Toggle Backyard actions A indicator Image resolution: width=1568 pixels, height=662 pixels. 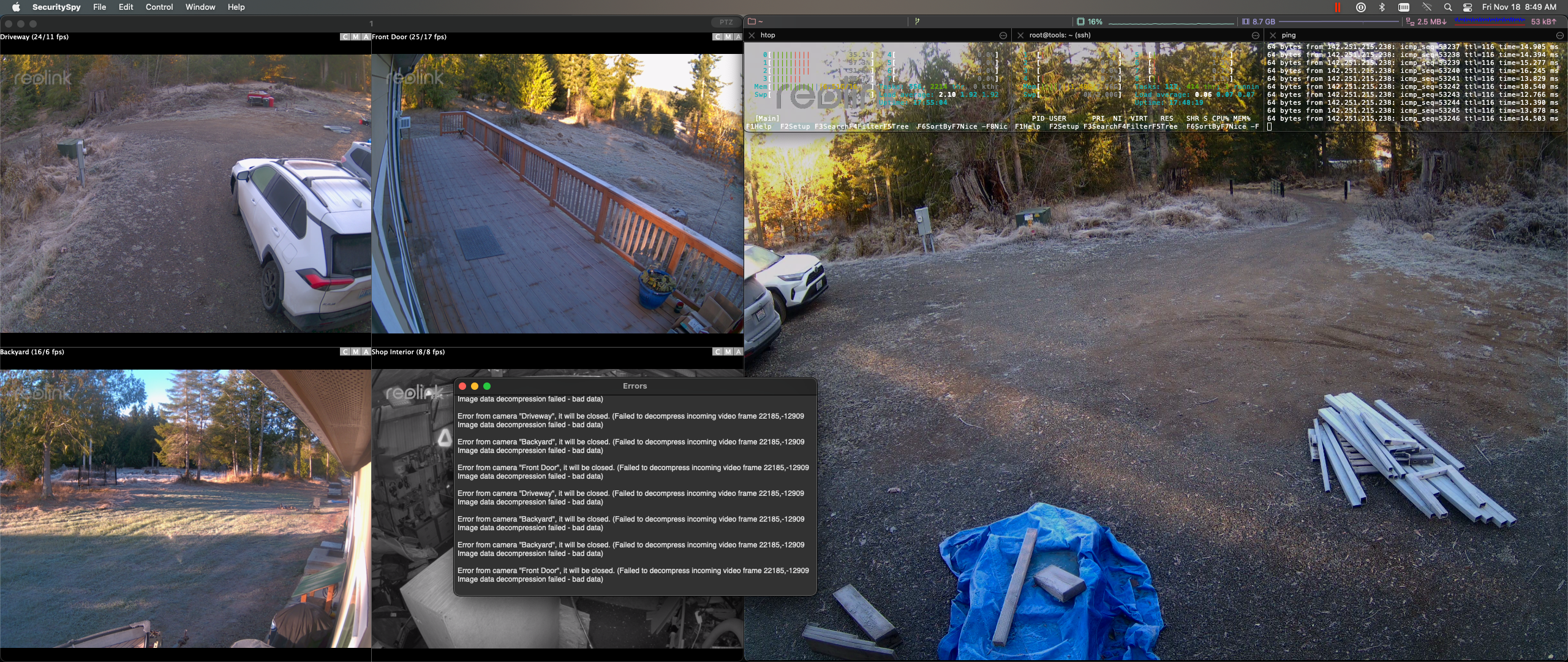[x=366, y=352]
